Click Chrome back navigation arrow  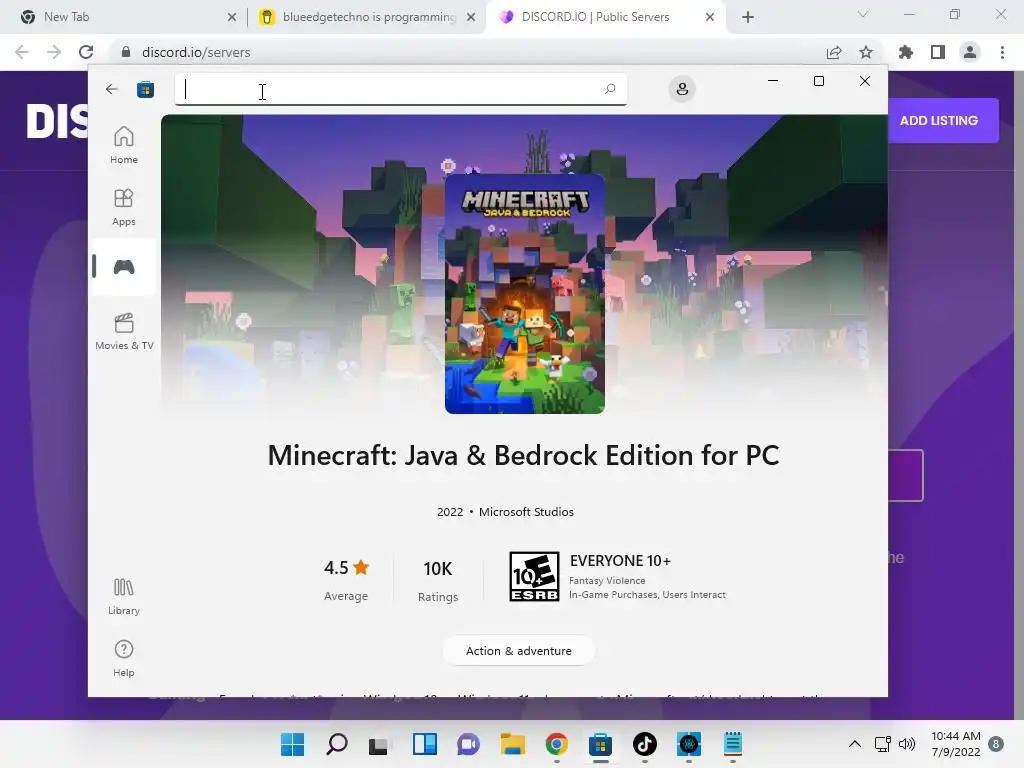tap(22, 52)
